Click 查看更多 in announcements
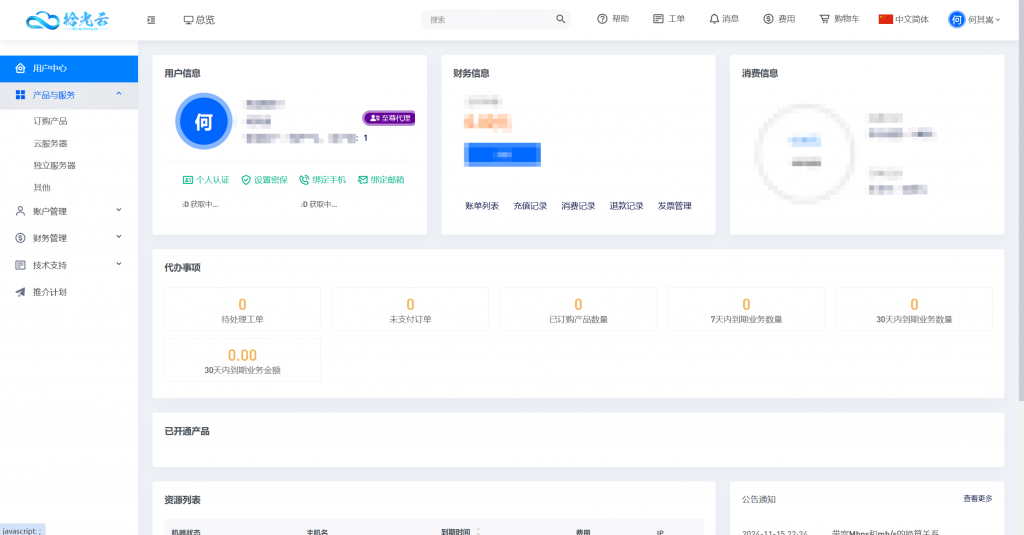1024x535 pixels. click(x=977, y=498)
